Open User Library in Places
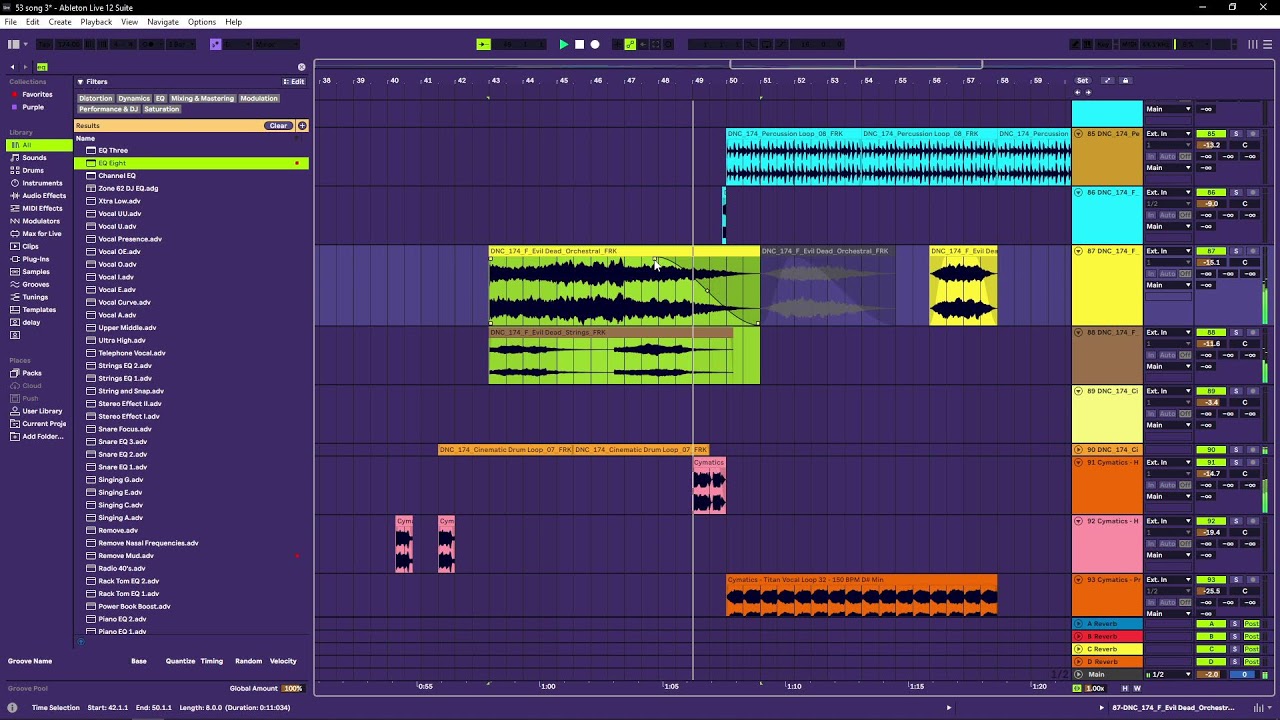1280x720 pixels. pos(42,411)
